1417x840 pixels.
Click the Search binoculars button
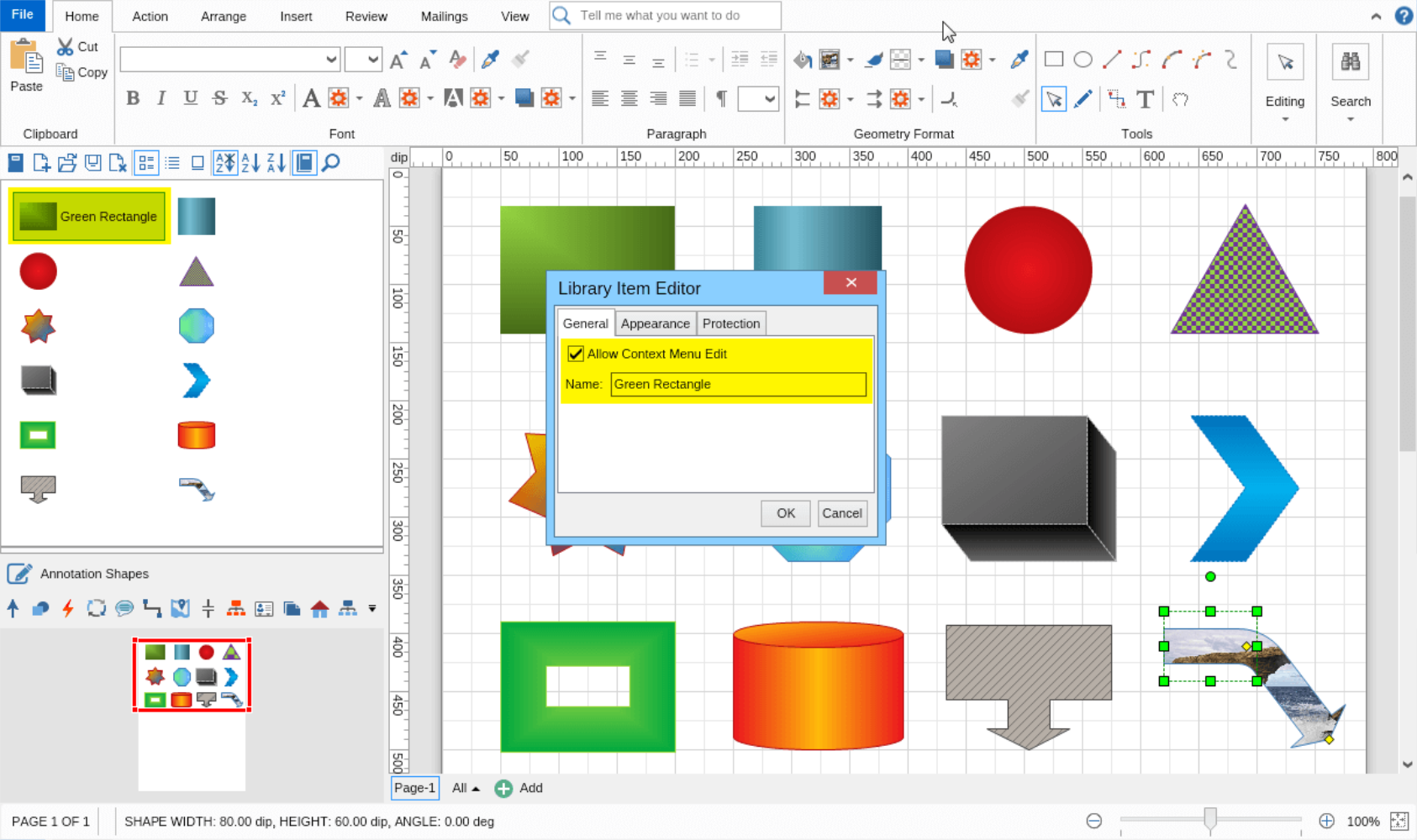pyautogui.click(x=1351, y=61)
